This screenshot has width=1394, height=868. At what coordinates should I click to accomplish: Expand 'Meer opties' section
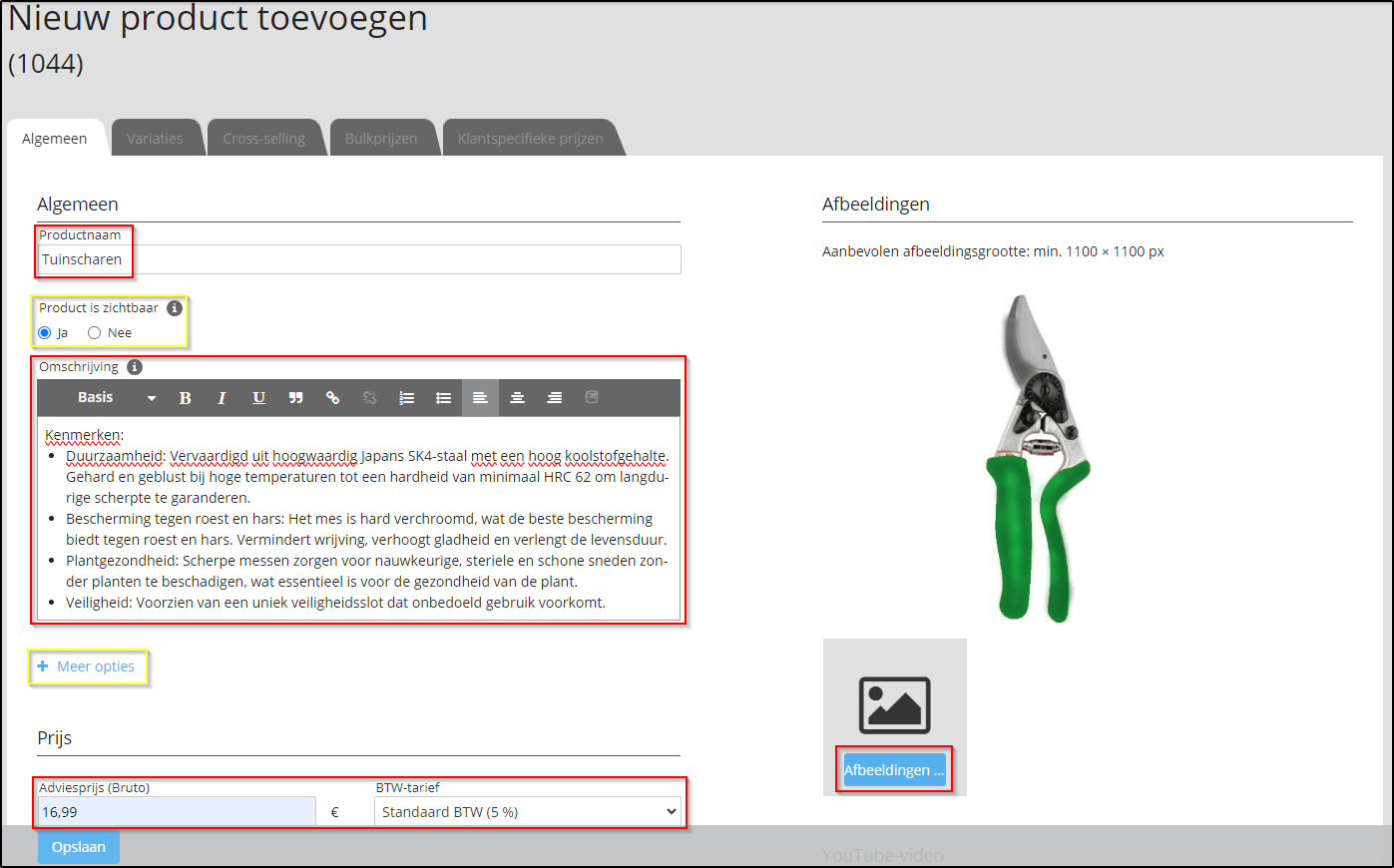(89, 665)
